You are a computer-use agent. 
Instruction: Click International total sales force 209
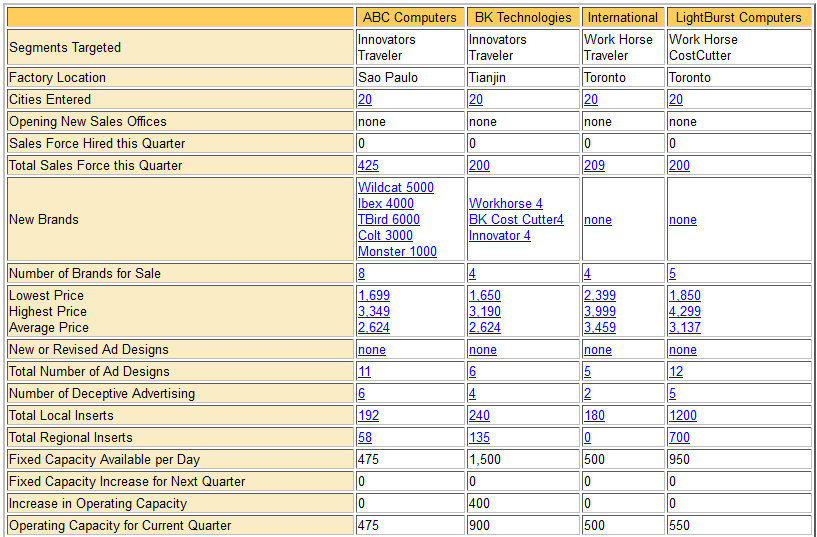pyautogui.click(x=595, y=166)
